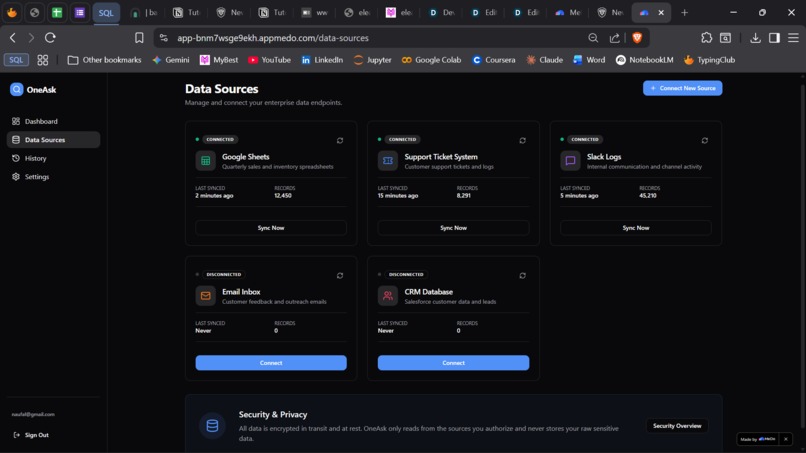The height and width of the screenshot is (453, 806).
Task: Click the SQL bookmark button
Action: point(16,60)
